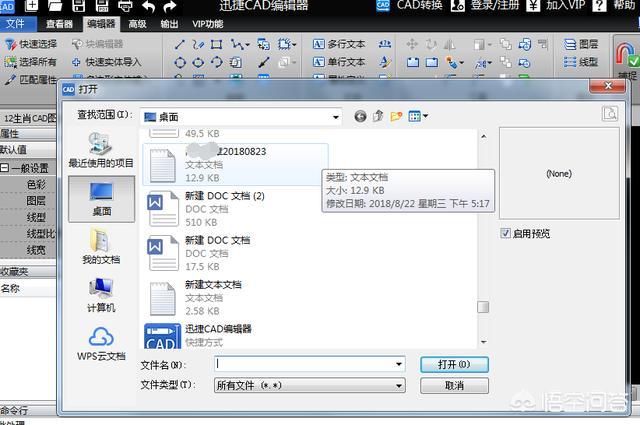Click the New file icon in title bar

click(x=31, y=5)
